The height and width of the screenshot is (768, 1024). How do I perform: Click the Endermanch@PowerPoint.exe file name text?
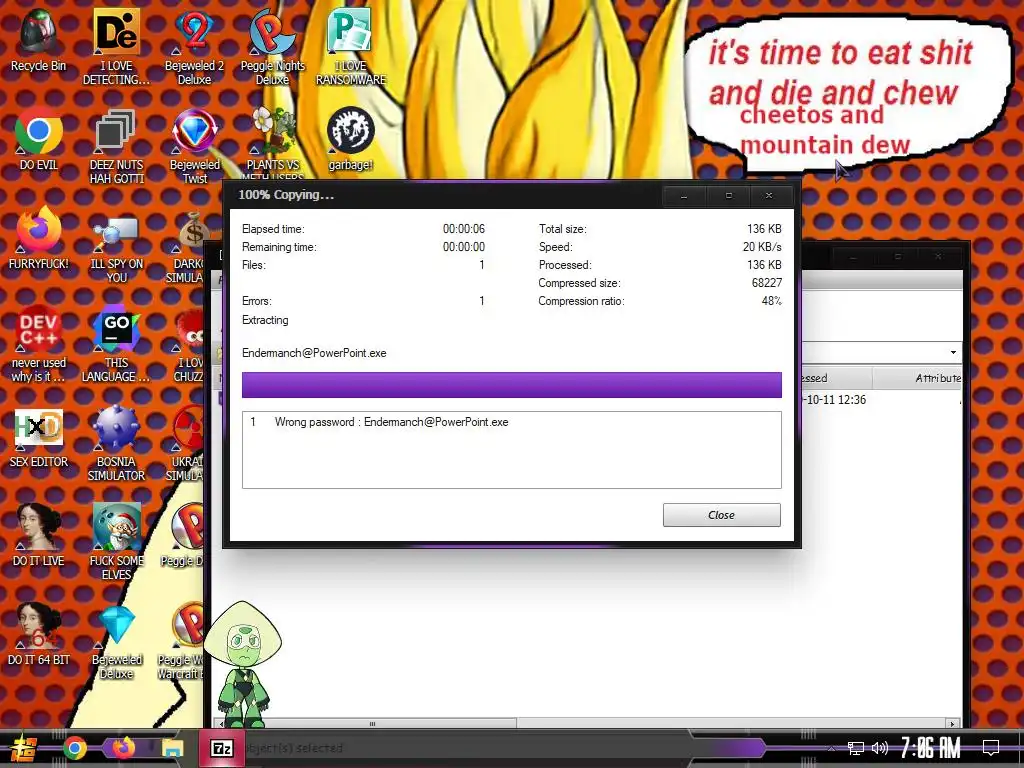314,353
